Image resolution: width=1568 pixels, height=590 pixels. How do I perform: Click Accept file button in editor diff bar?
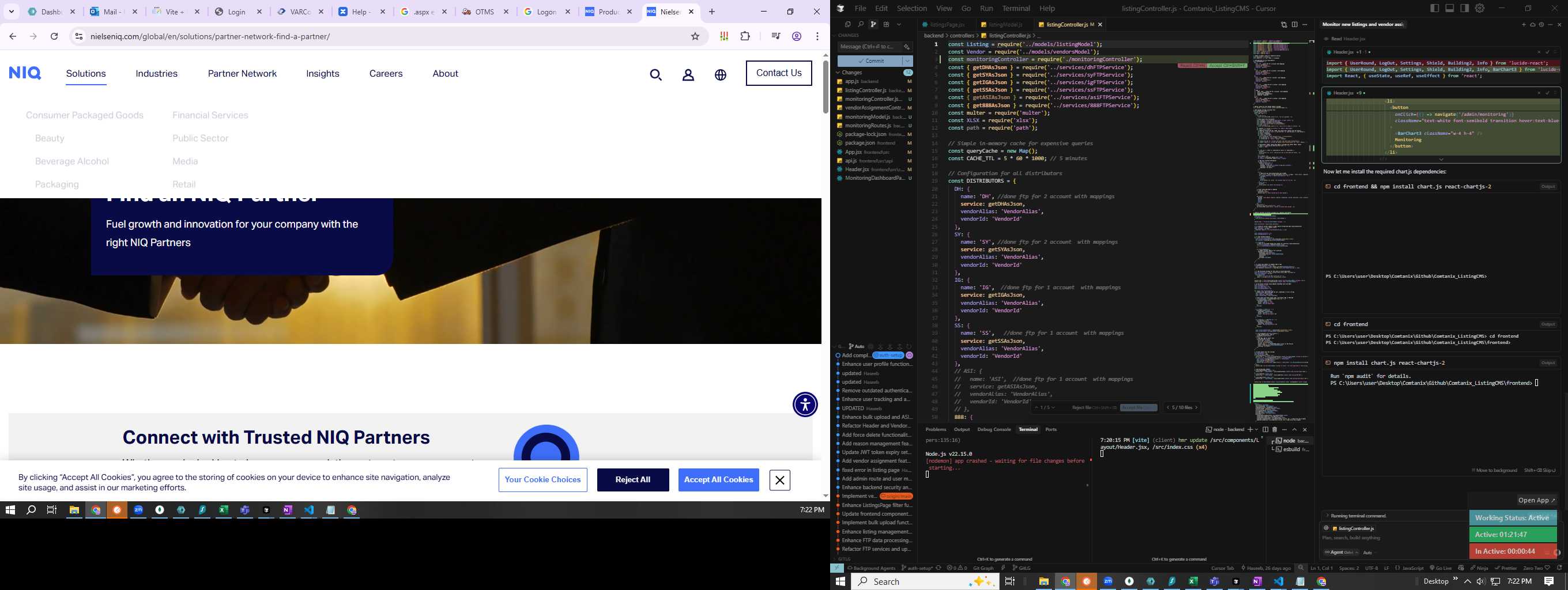click(1139, 407)
